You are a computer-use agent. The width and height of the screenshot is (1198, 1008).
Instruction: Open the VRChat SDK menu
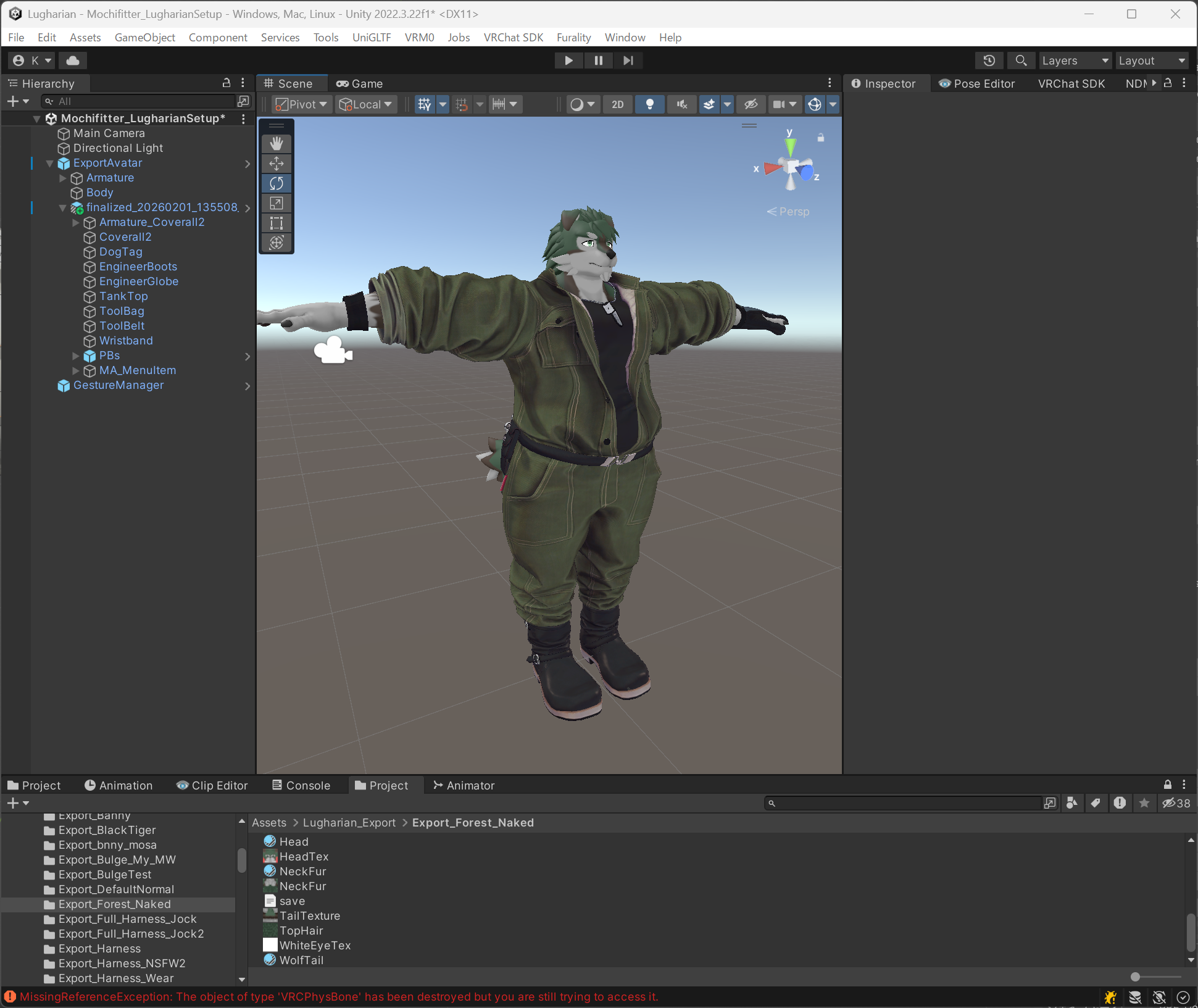point(514,37)
